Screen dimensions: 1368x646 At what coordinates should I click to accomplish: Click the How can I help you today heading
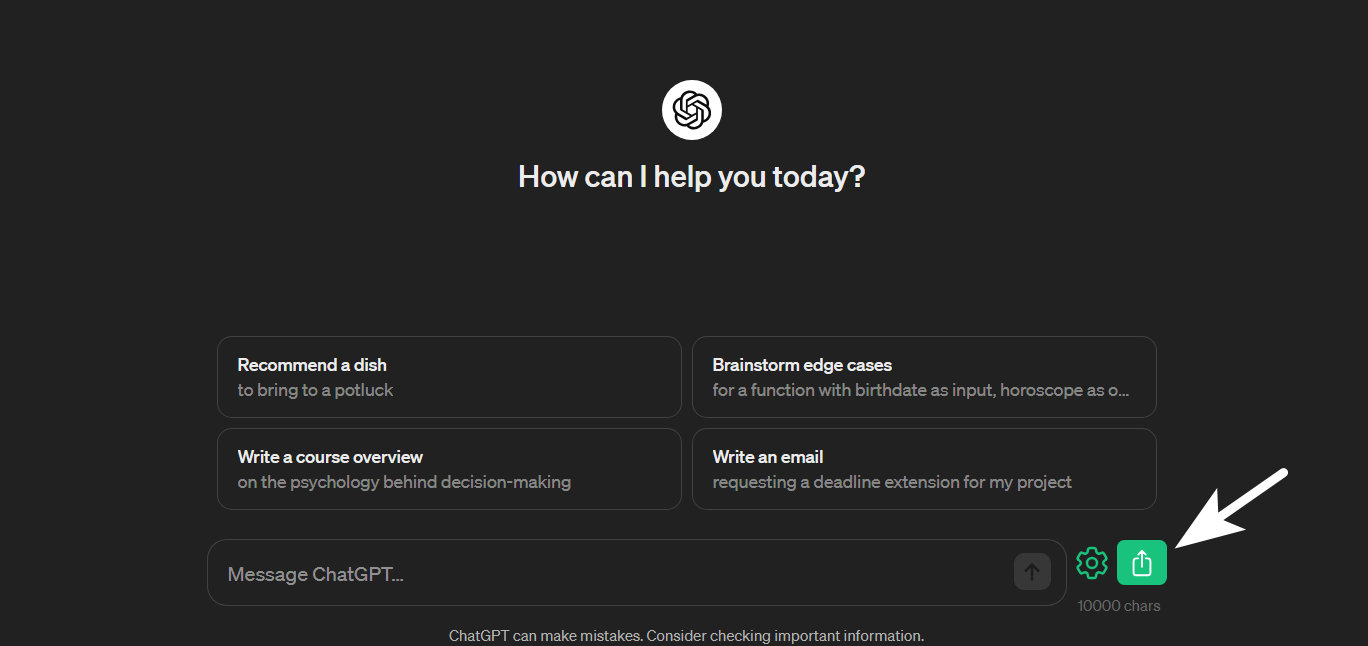(691, 177)
